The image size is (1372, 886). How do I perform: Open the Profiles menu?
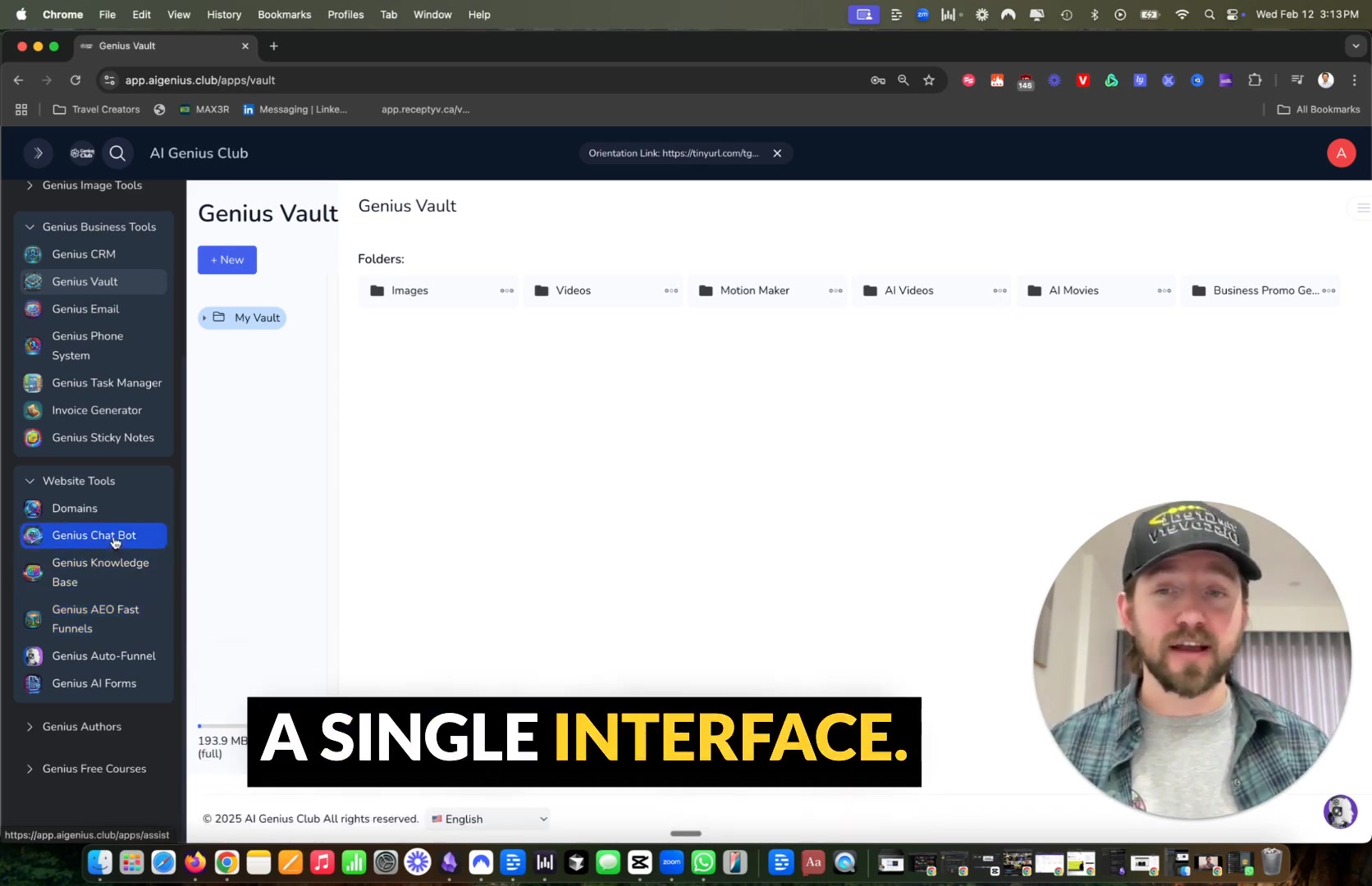345,15
